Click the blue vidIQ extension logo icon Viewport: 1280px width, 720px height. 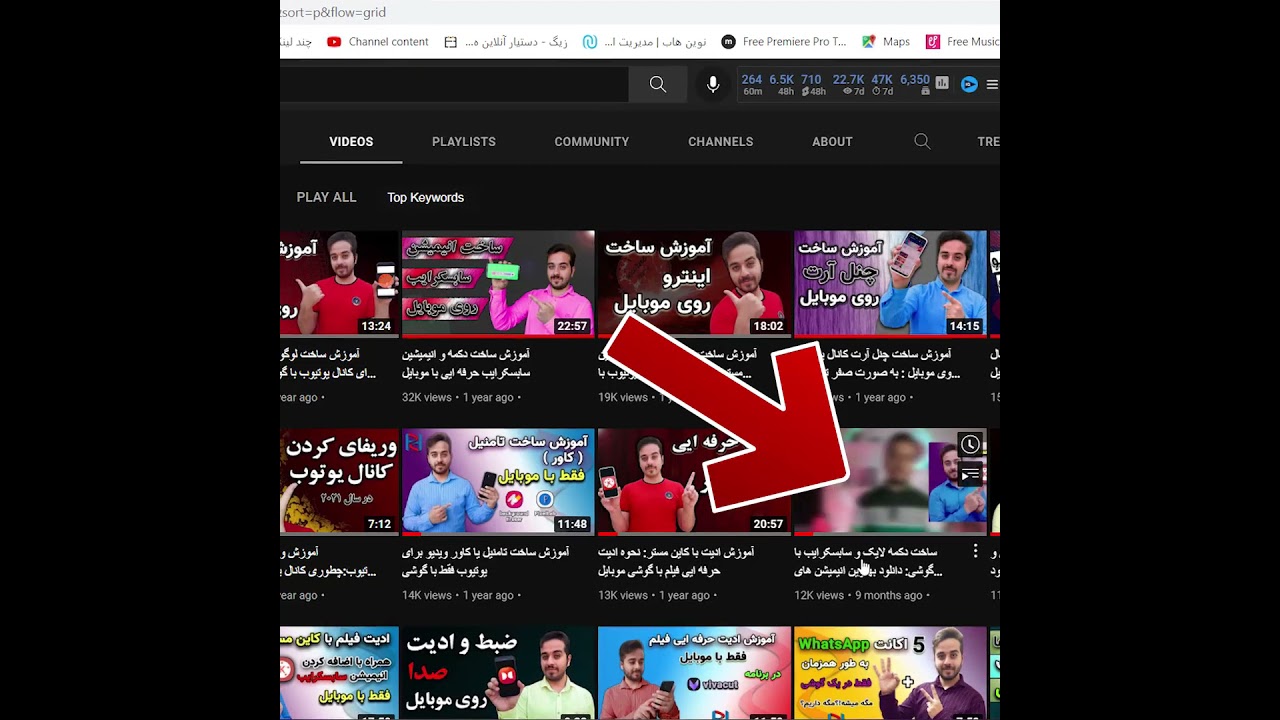(968, 84)
